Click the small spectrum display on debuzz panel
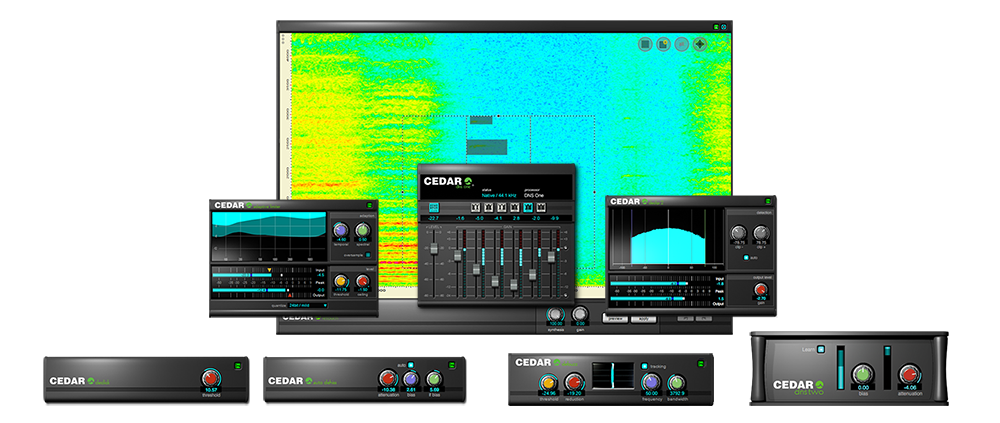Viewport: 1000px width, 423px height. (613, 376)
